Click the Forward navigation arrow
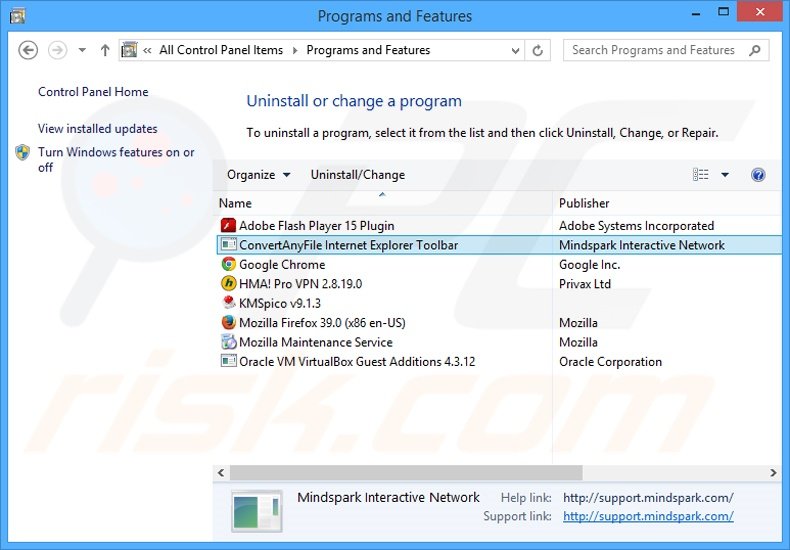The width and height of the screenshot is (790, 550). [x=57, y=50]
